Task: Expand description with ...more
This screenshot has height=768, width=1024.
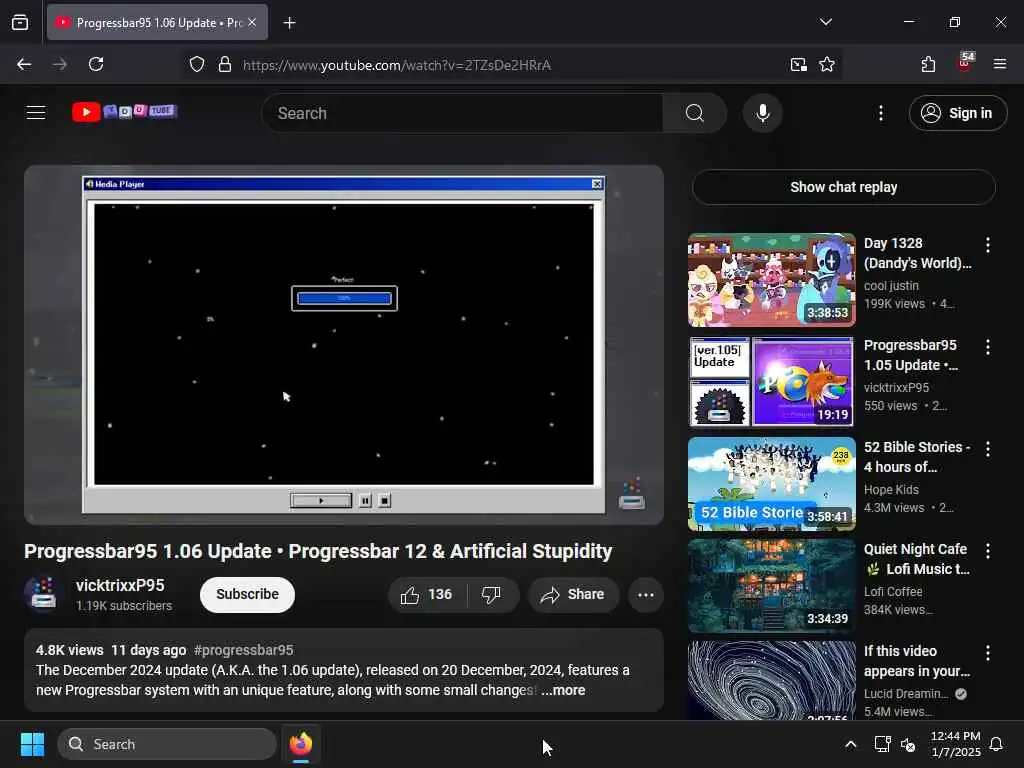Action: [563, 690]
